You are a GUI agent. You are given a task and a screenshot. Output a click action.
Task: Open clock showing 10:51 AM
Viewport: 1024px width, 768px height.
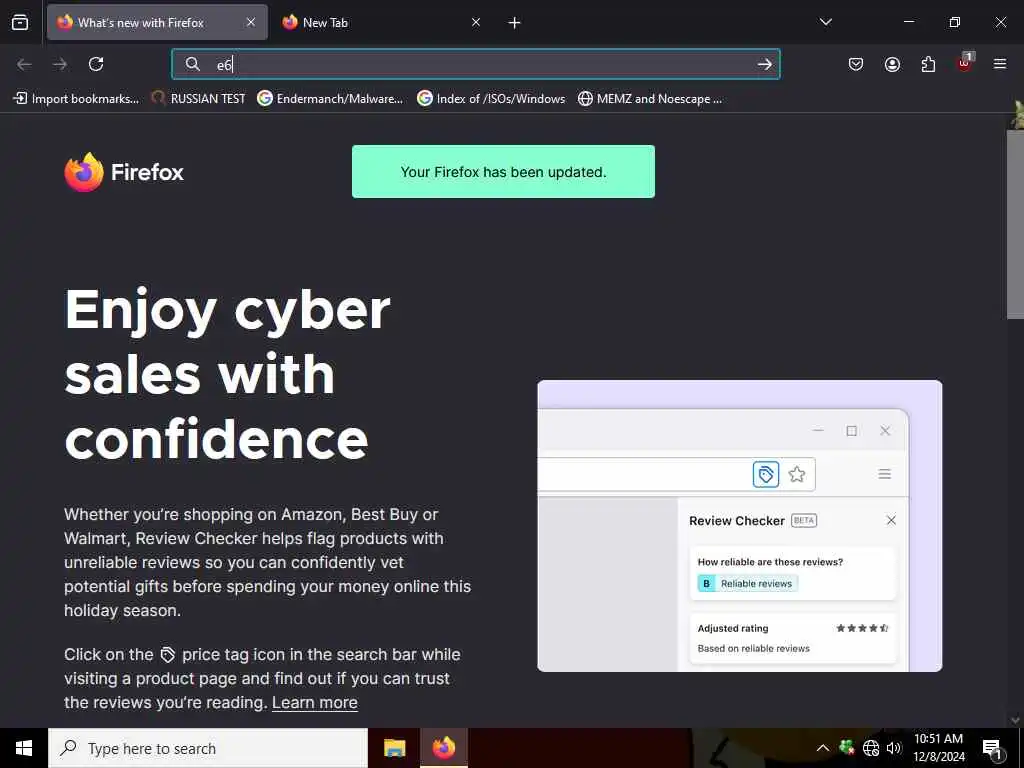coord(939,748)
